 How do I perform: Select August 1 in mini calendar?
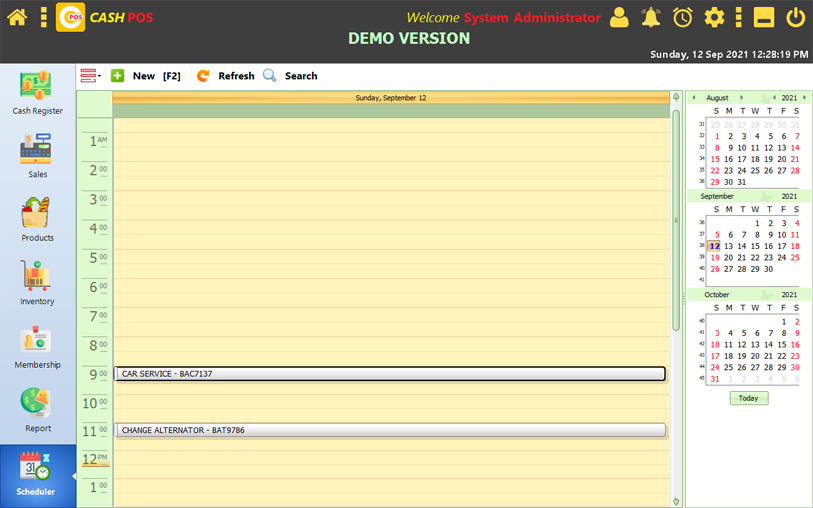717,136
